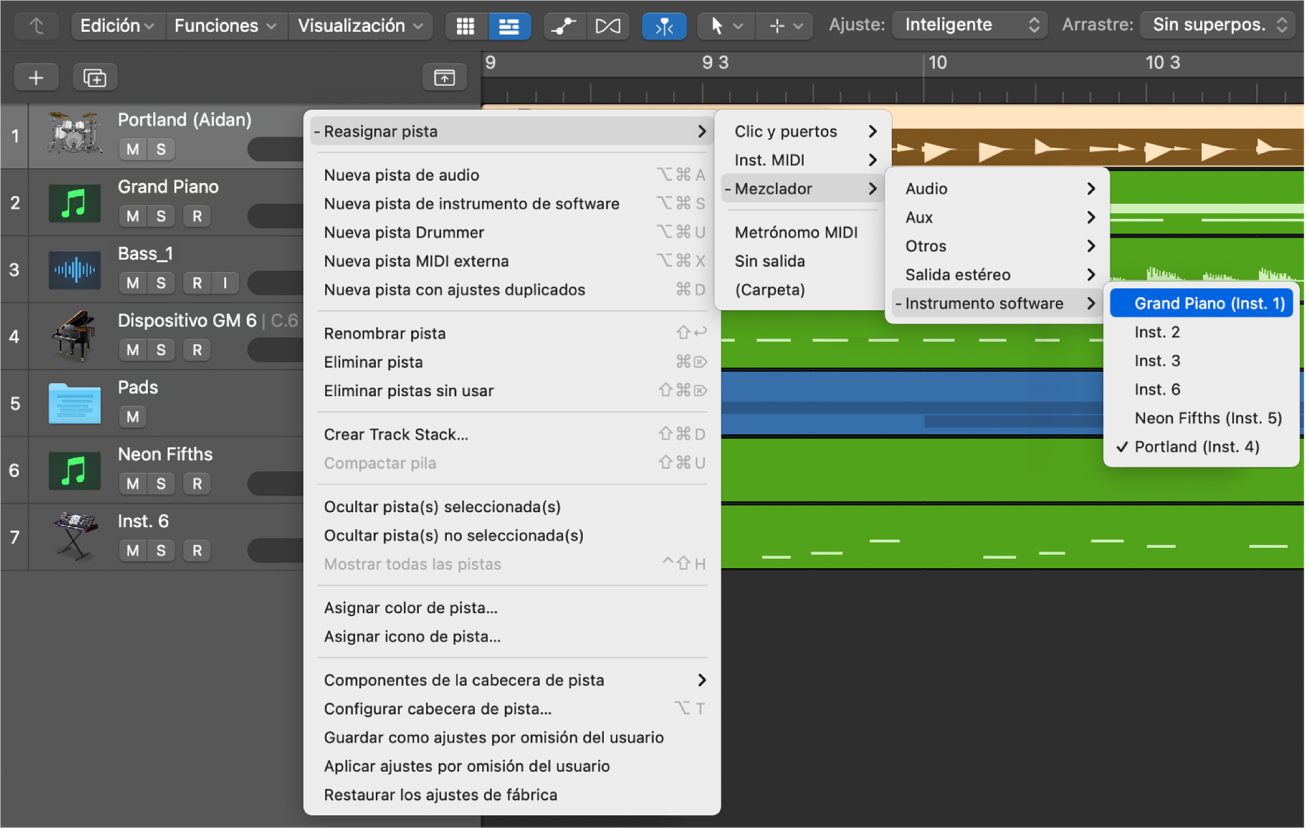Viewport: 1309px width, 830px height.
Task: Expand the Clic y puertos submenu
Action: (803, 132)
